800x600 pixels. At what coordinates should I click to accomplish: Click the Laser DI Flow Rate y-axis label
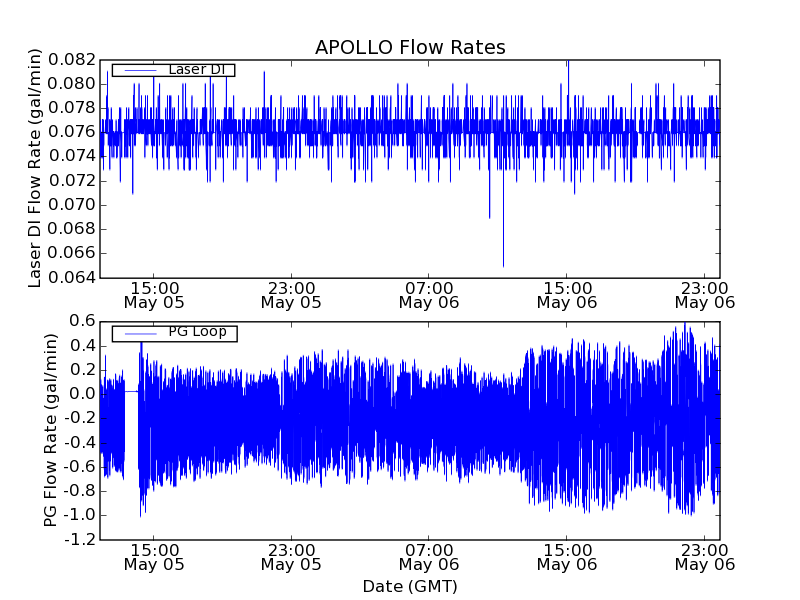click(x=35, y=168)
